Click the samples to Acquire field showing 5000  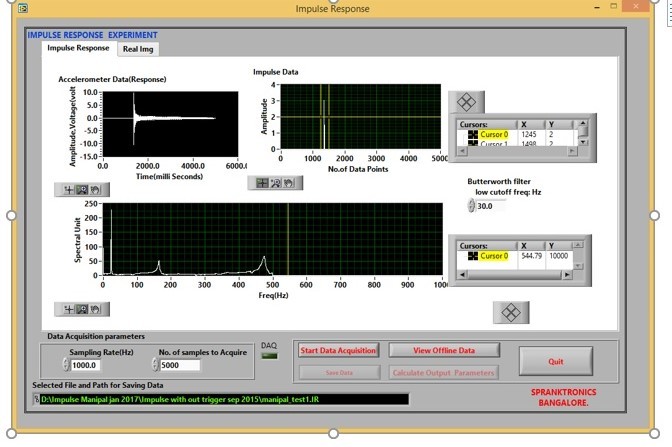tap(180, 365)
